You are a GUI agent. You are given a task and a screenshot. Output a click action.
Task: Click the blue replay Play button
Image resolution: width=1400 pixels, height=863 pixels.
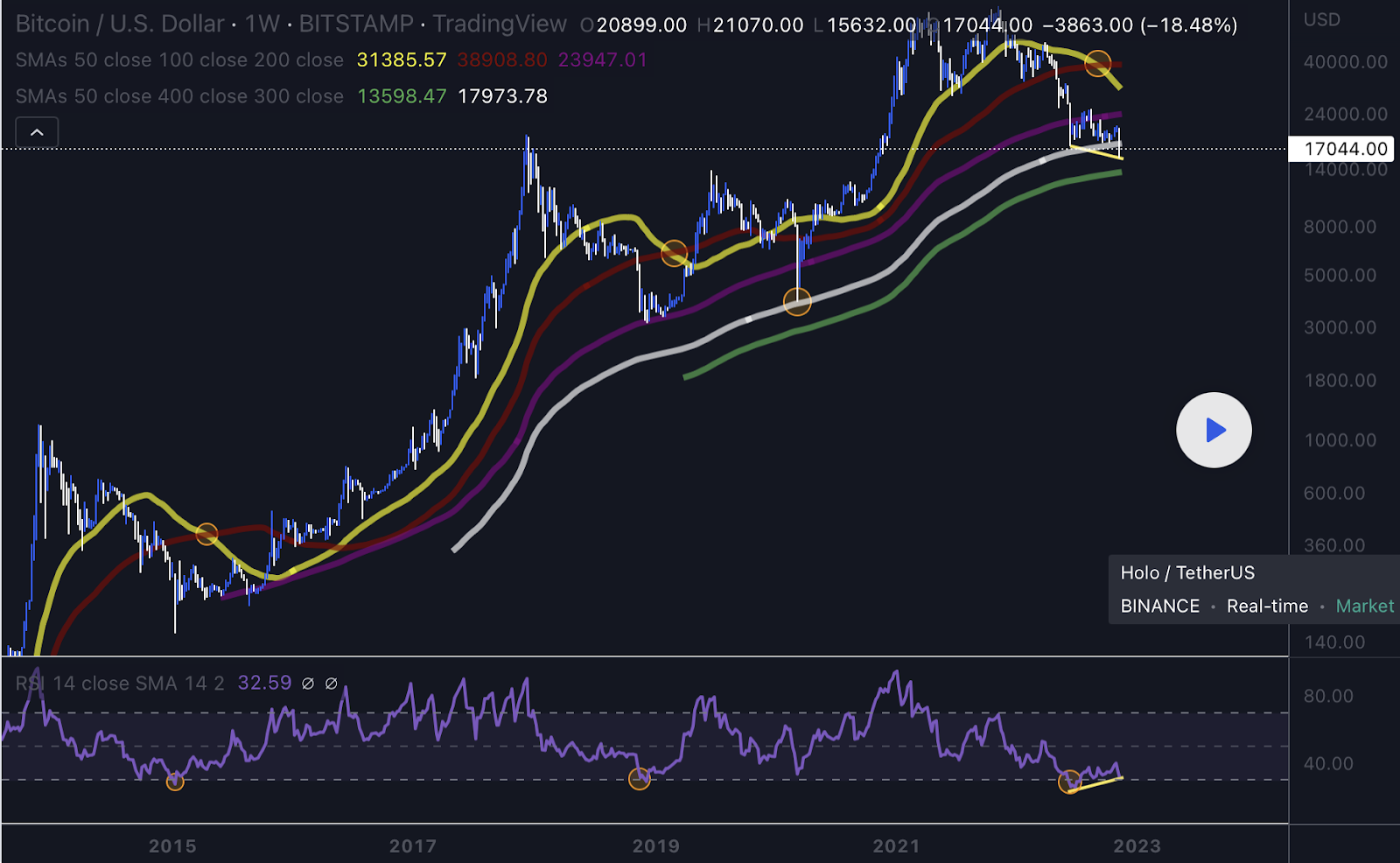click(x=1214, y=430)
